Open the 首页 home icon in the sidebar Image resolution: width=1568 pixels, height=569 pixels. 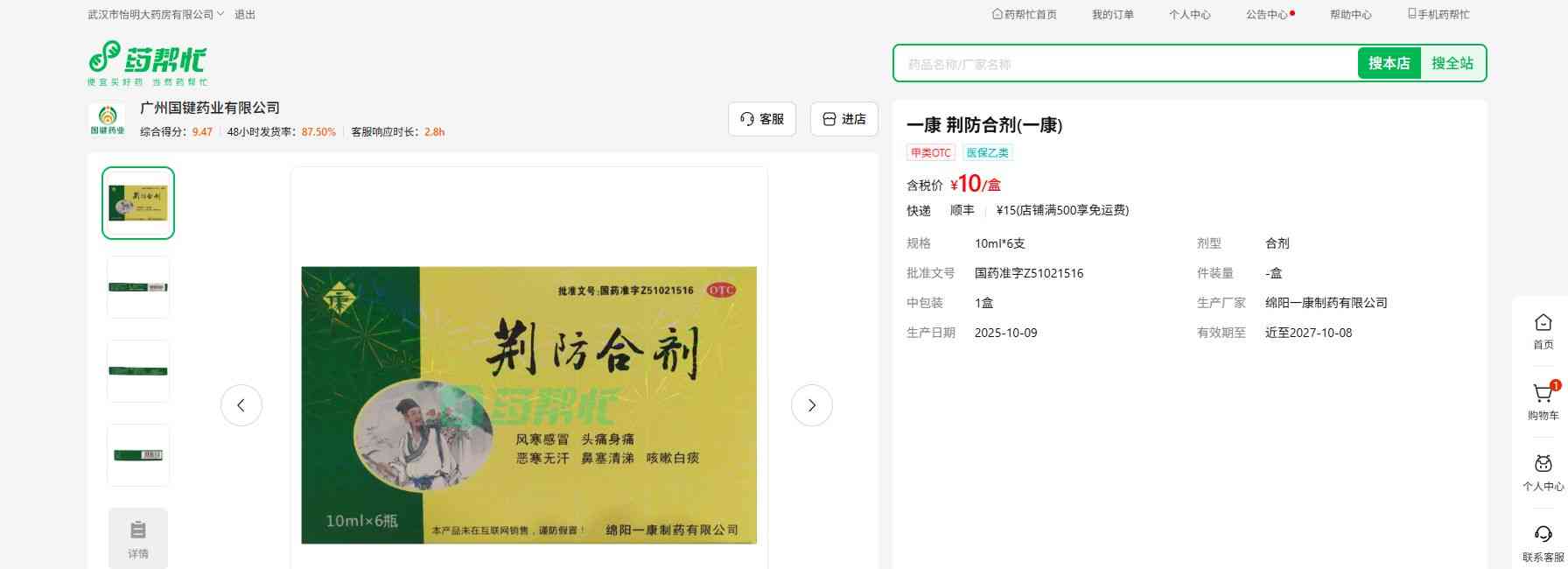pyautogui.click(x=1543, y=322)
